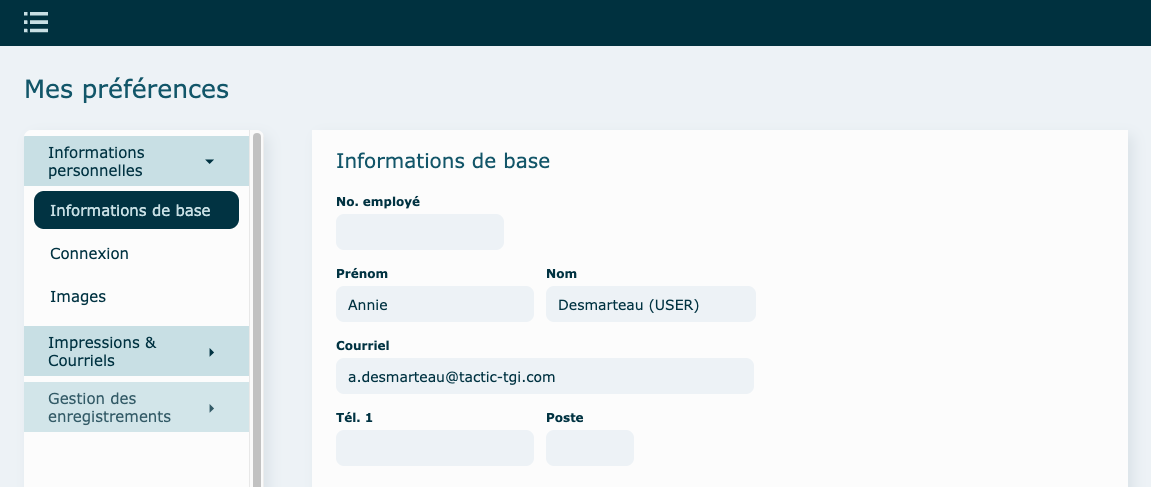The height and width of the screenshot is (487, 1151).
Task: Focus the No. employé input field
Action: pos(419,232)
